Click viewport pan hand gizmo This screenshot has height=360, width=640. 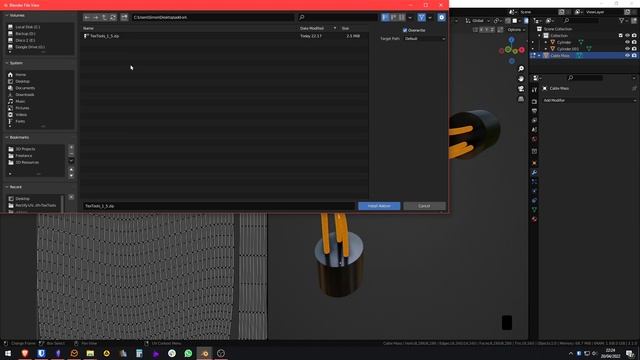click(521, 79)
